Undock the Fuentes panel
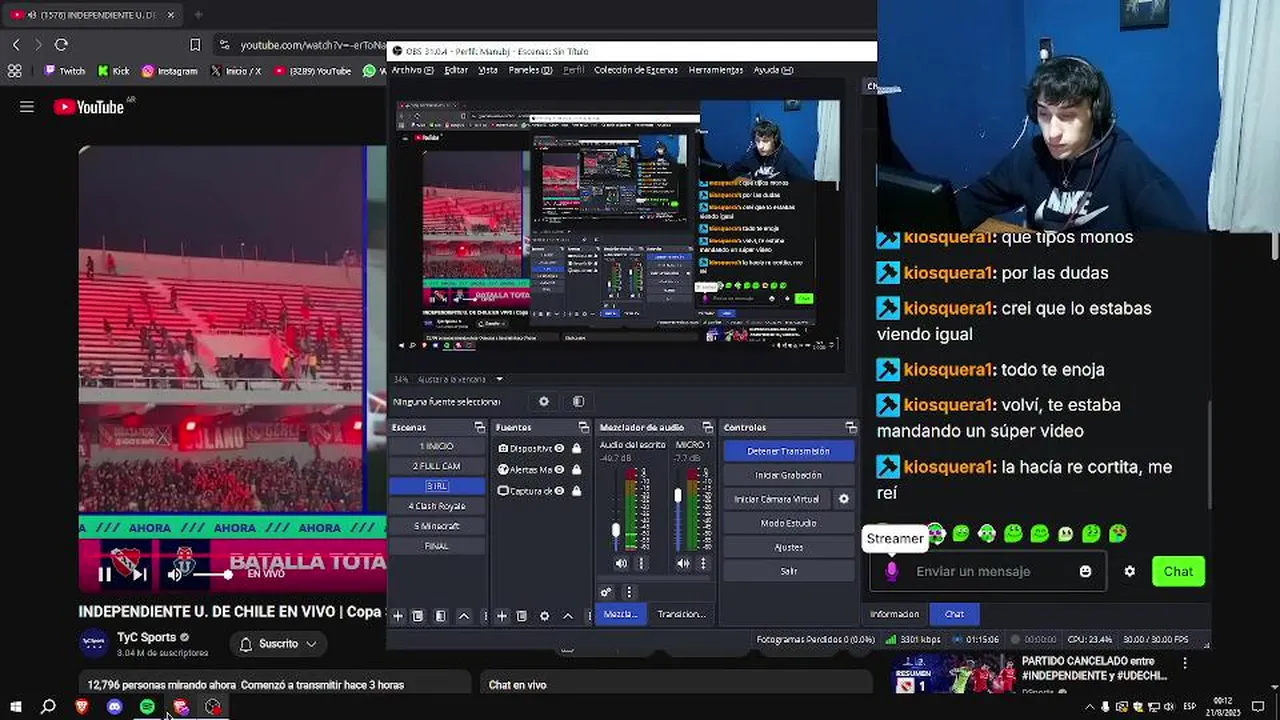Viewport: 1280px width, 720px height. [583, 427]
